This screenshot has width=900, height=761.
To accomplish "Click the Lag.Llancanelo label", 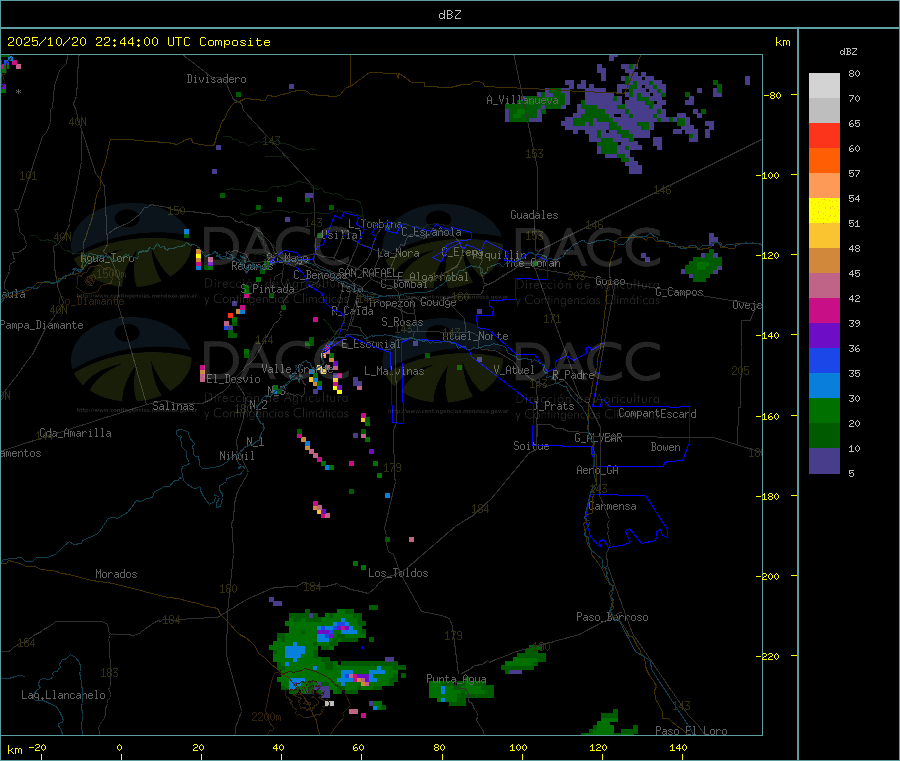I will click(x=64, y=695).
